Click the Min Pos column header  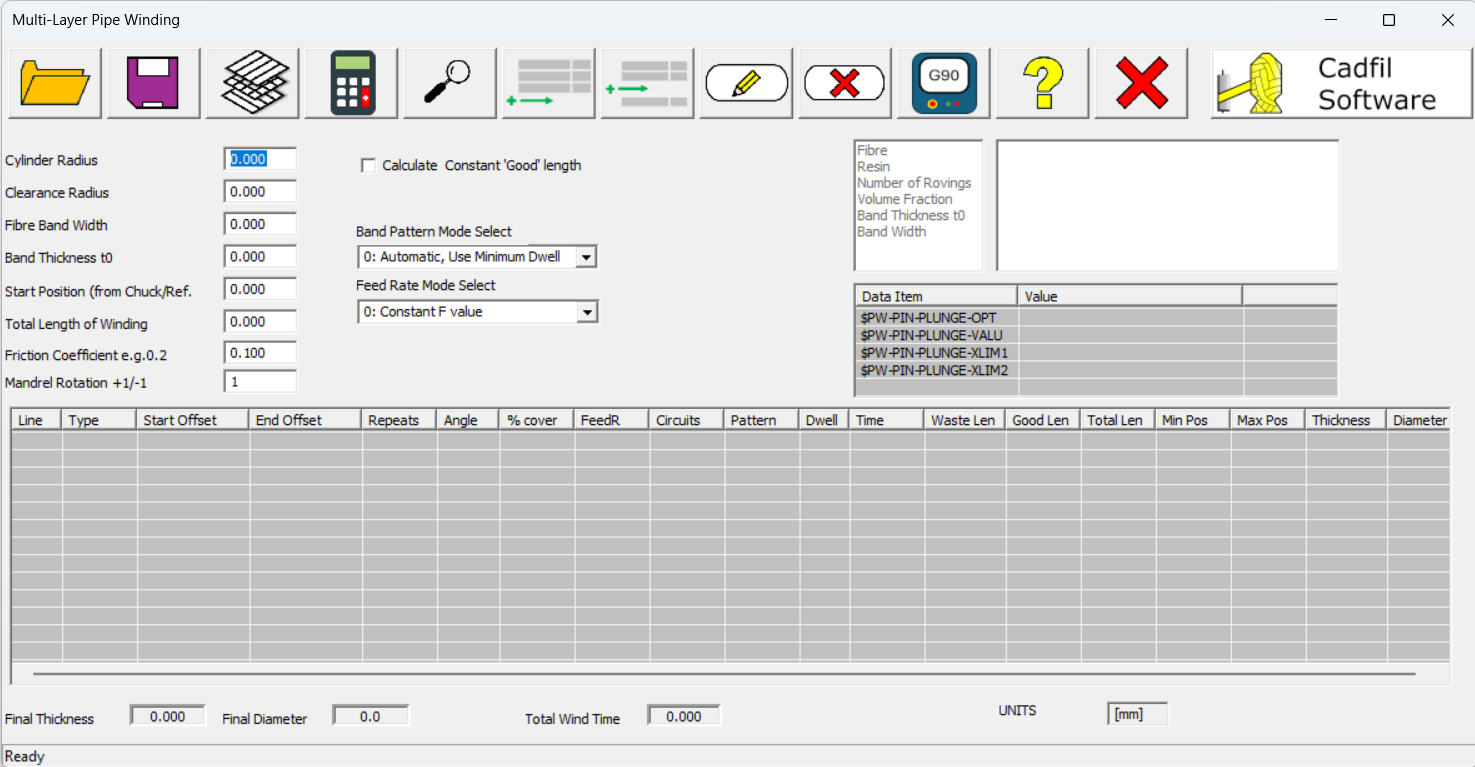tap(1193, 420)
